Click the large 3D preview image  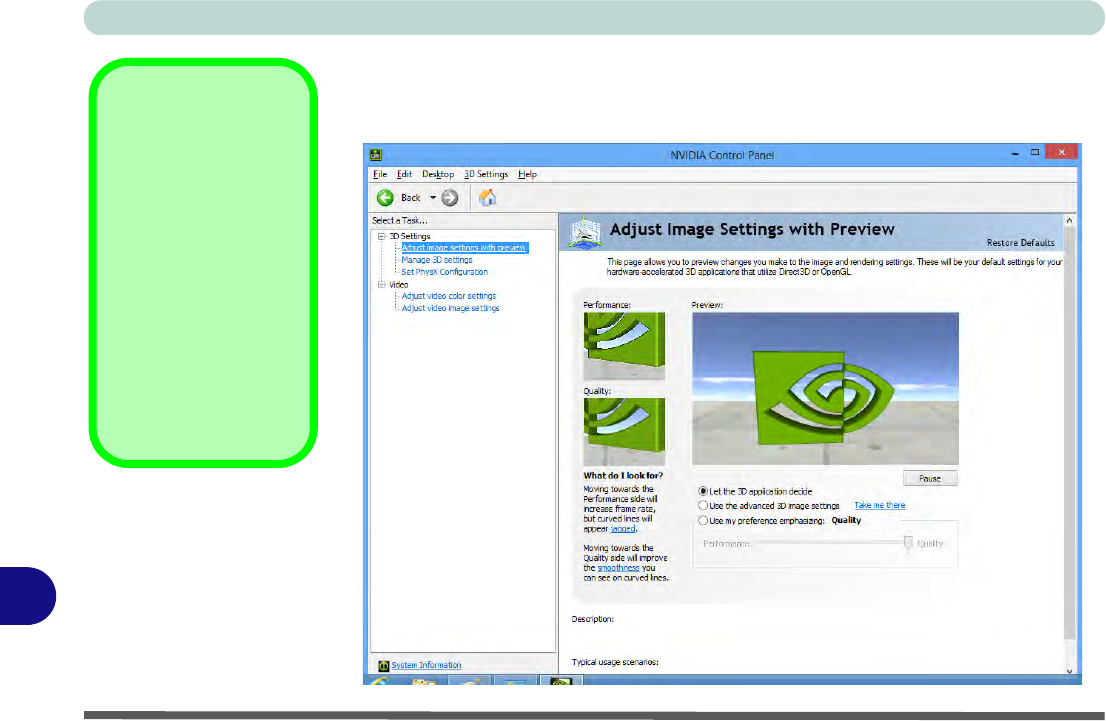coord(825,389)
